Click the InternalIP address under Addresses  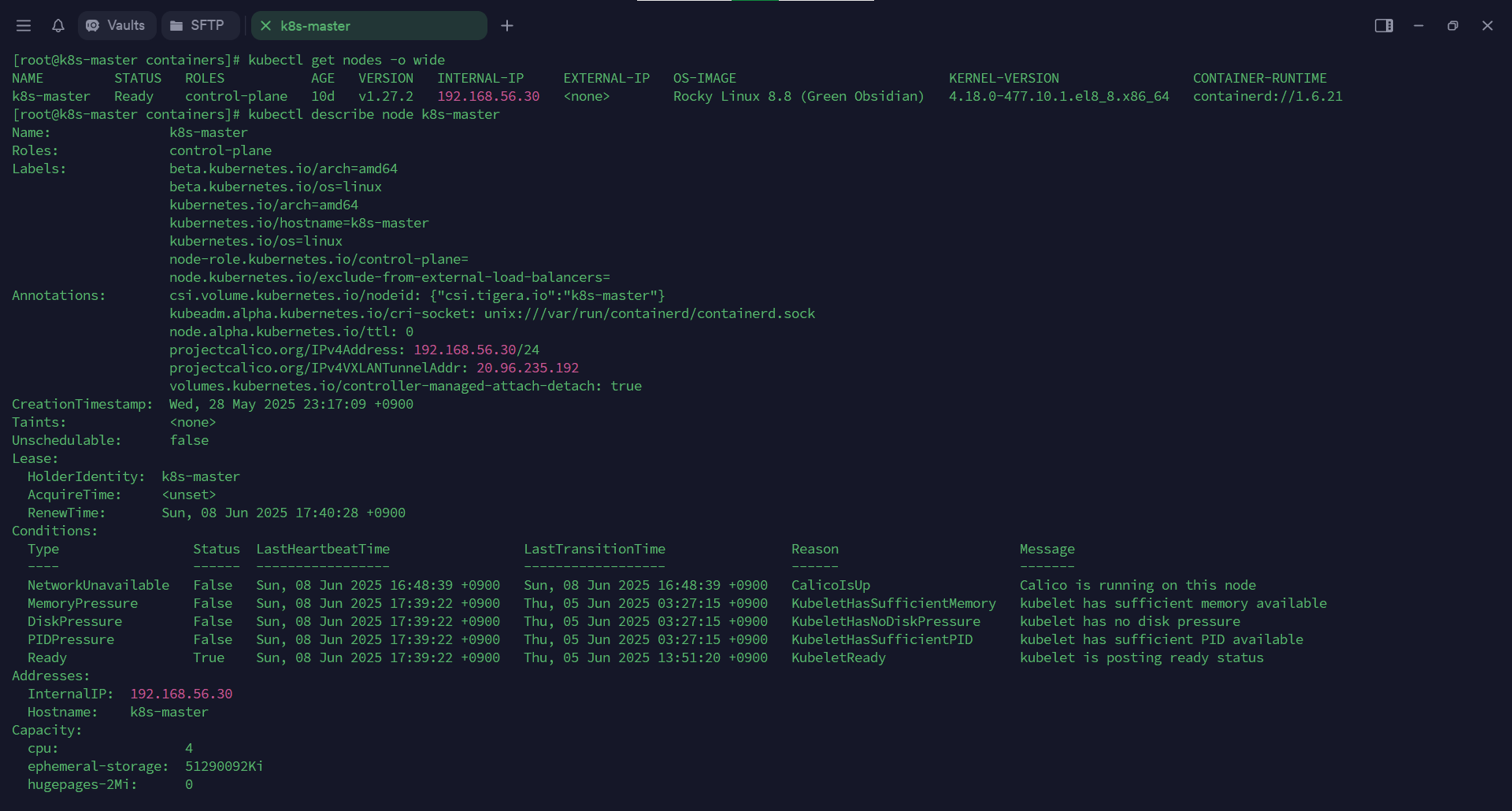[x=181, y=694]
